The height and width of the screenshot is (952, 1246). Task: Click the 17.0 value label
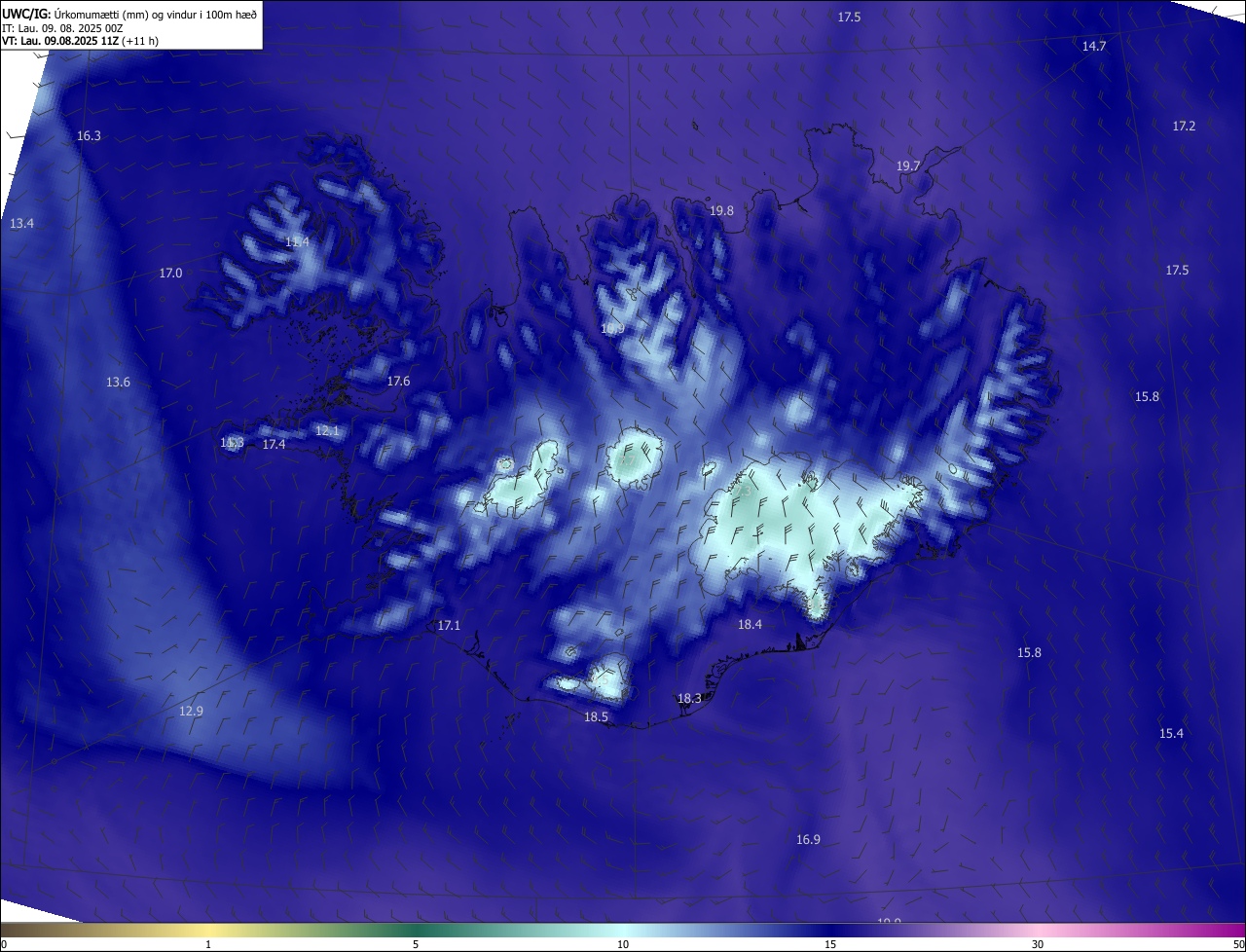point(170,274)
